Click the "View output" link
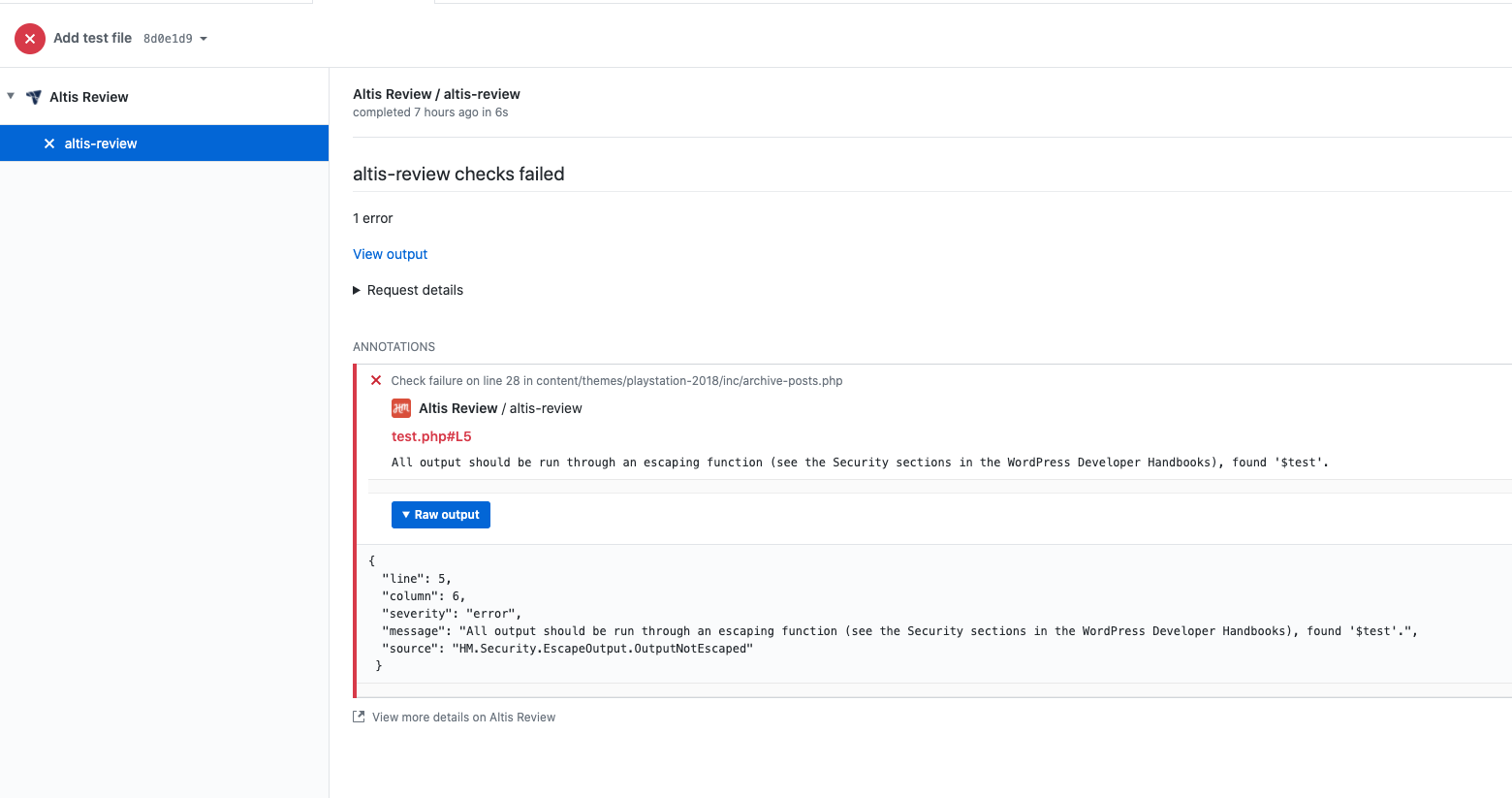The height and width of the screenshot is (798, 1512). point(390,253)
